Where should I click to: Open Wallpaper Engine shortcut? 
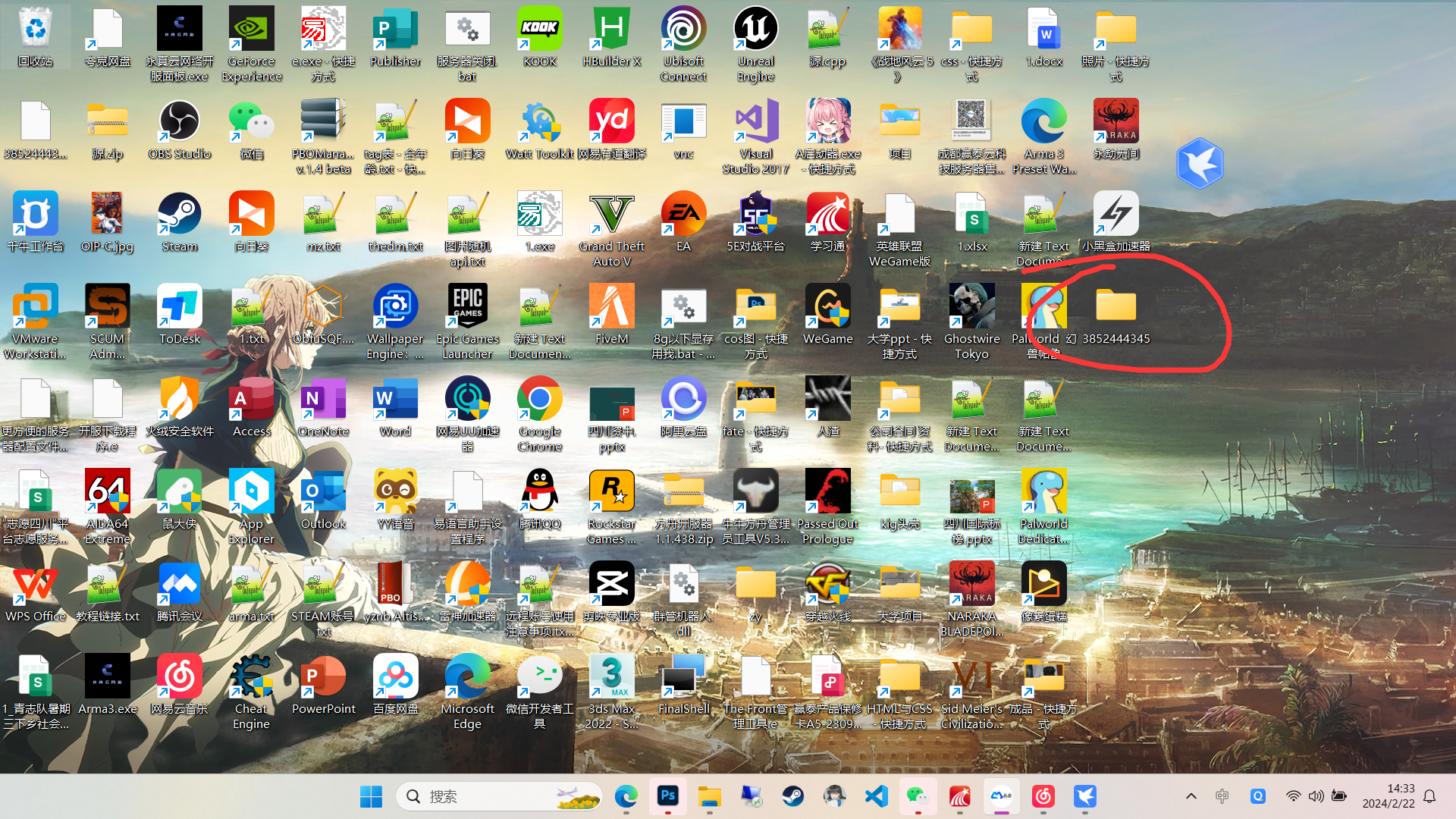coord(395,322)
